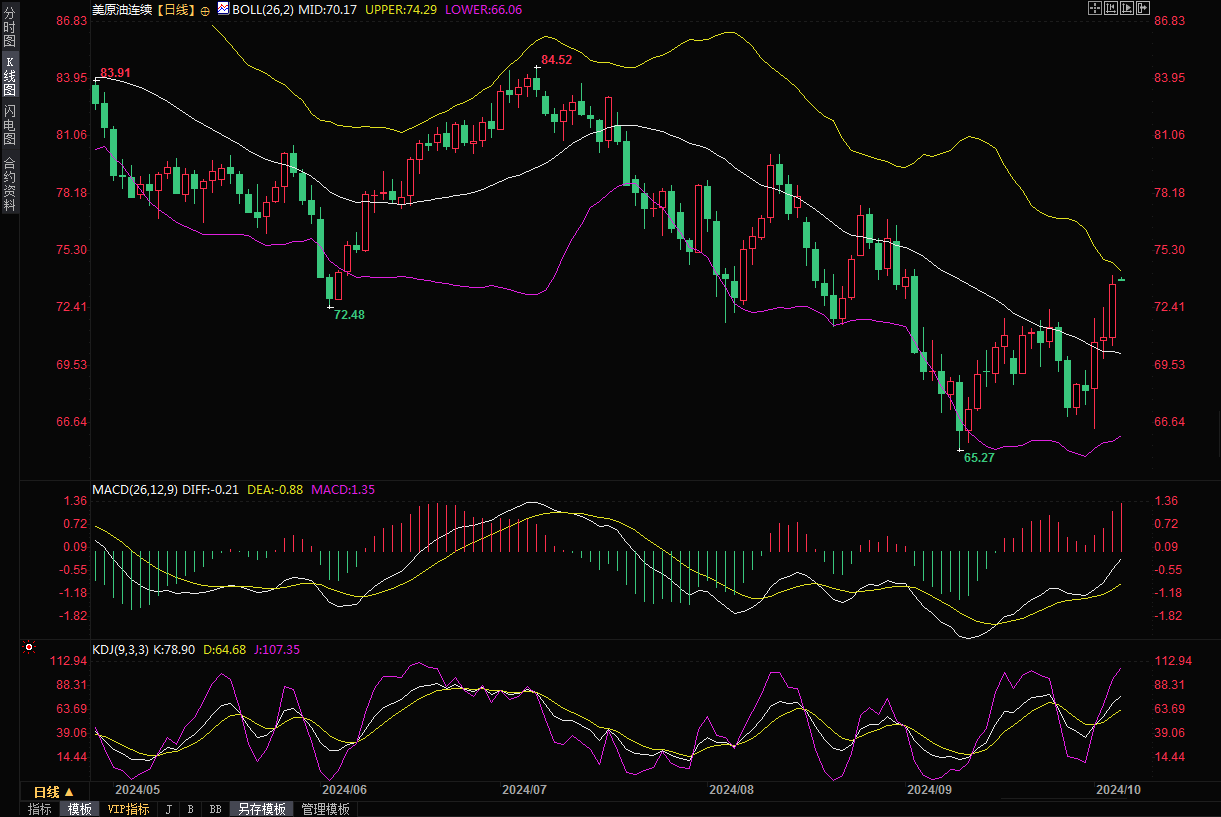The width and height of the screenshot is (1221, 817).
Task: Switch to the 指标 tab
Action: click(40, 809)
